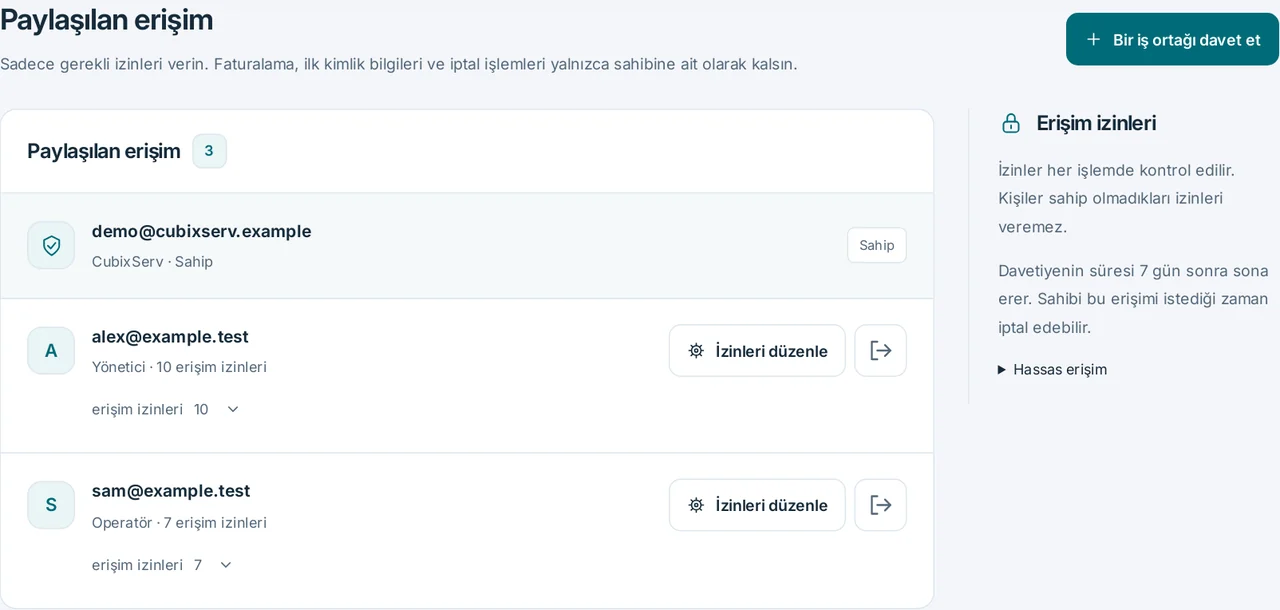1280x610 pixels.
Task: Edit permissions for sam@example.test
Action: coord(757,505)
